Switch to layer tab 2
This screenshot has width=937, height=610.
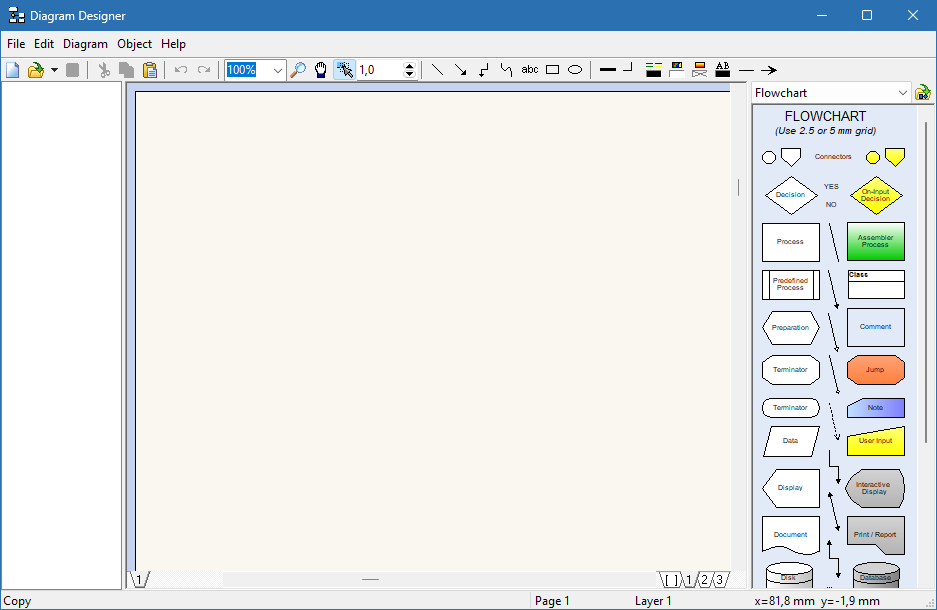(703, 580)
